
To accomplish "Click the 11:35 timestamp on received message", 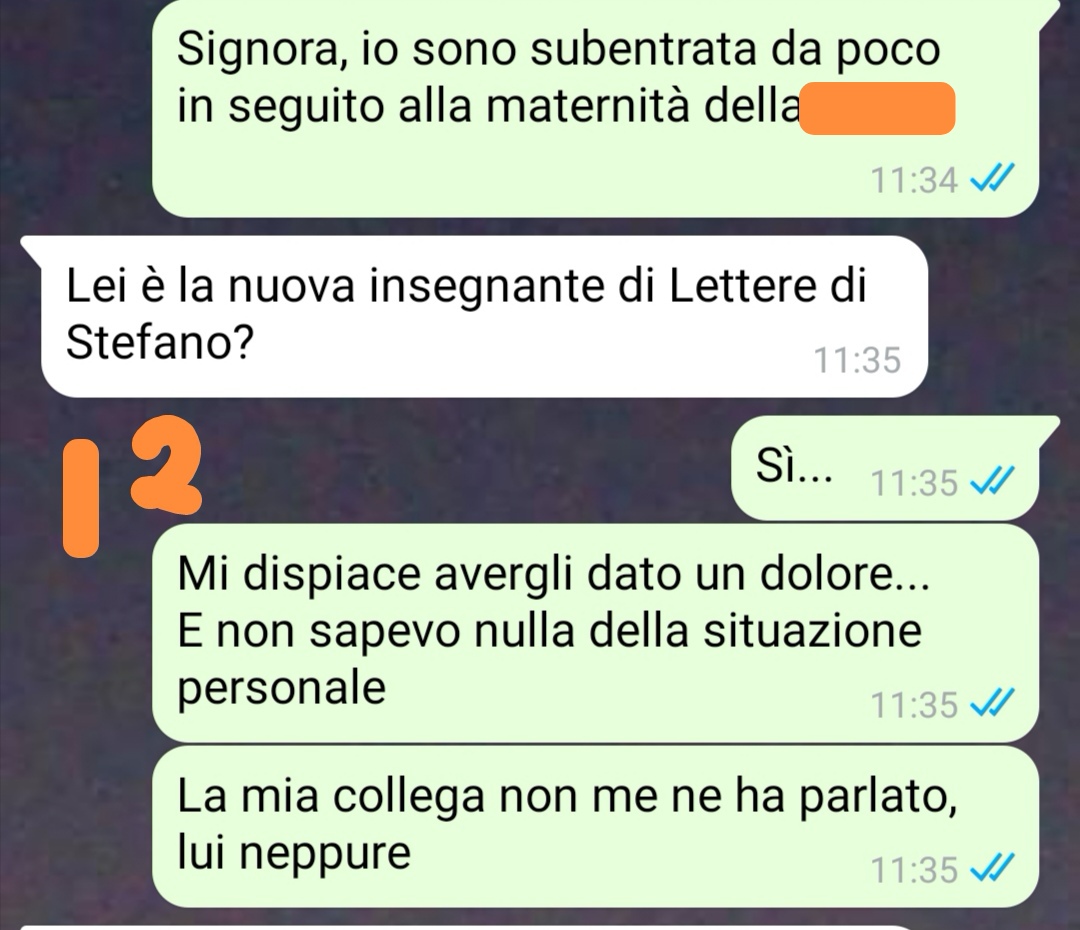I will tap(858, 360).
